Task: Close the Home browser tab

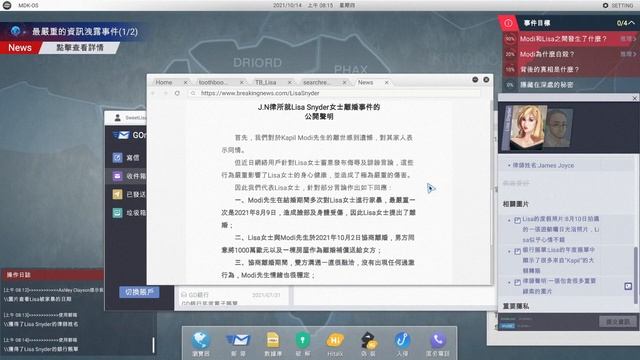Action: point(185,82)
